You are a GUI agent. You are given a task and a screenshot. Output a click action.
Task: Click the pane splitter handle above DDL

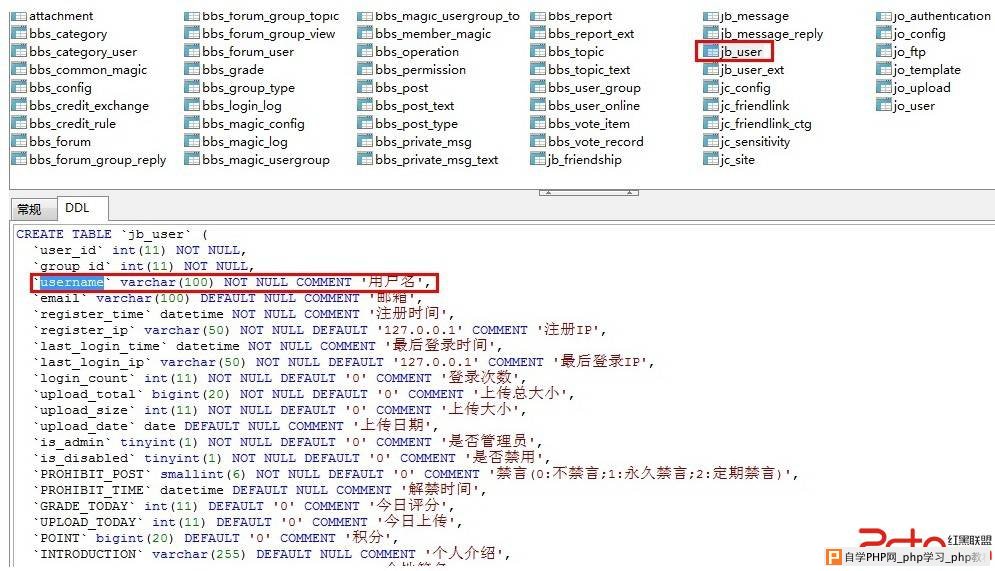click(x=589, y=192)
